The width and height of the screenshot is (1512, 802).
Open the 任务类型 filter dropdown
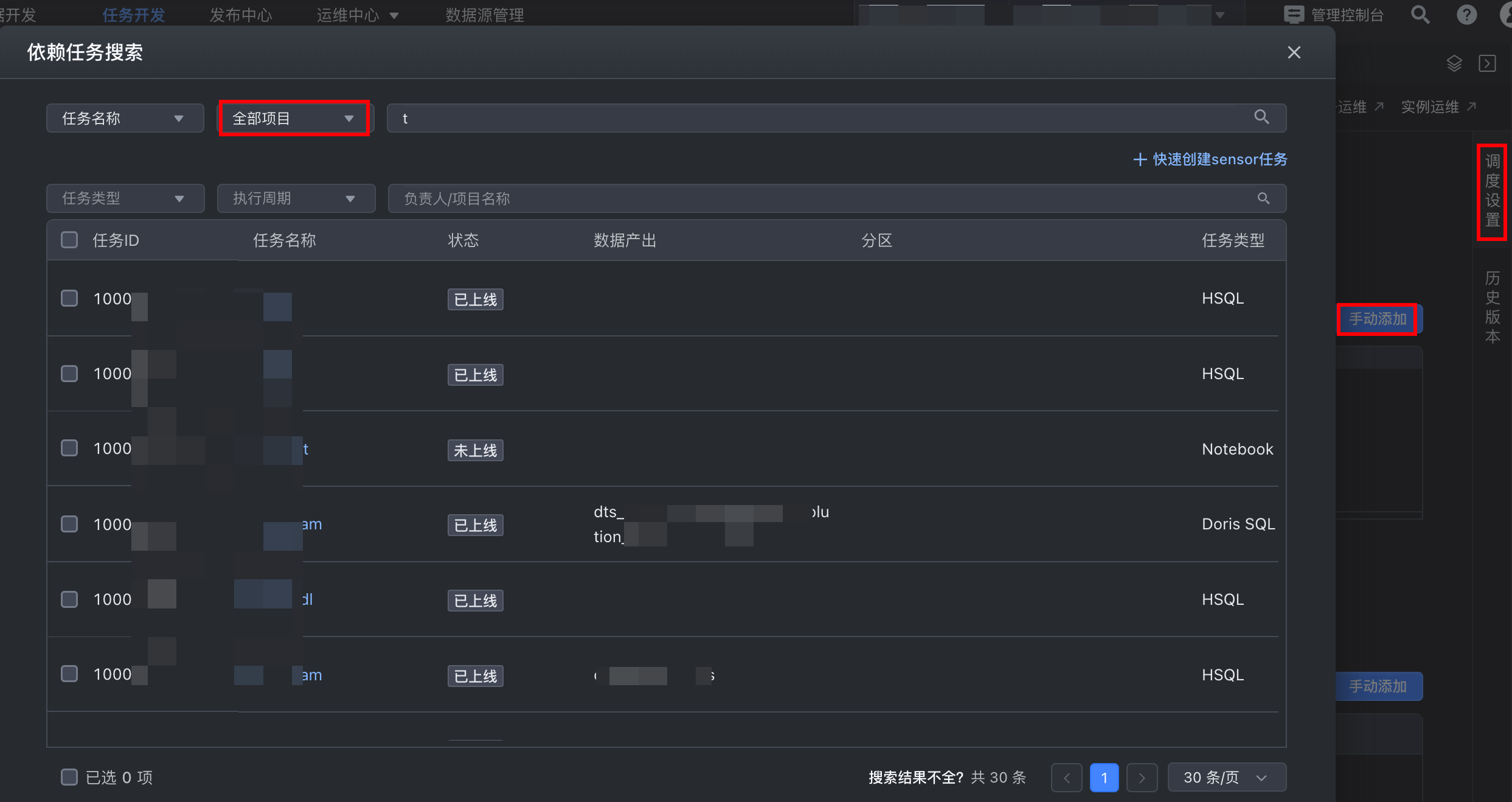tap(125, 198)
